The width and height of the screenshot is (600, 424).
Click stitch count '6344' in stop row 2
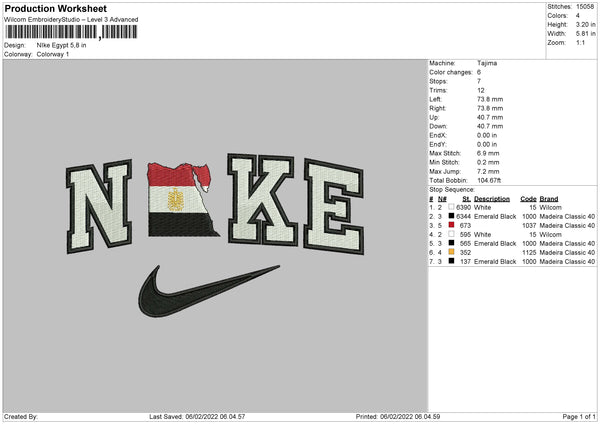(463, 217)
